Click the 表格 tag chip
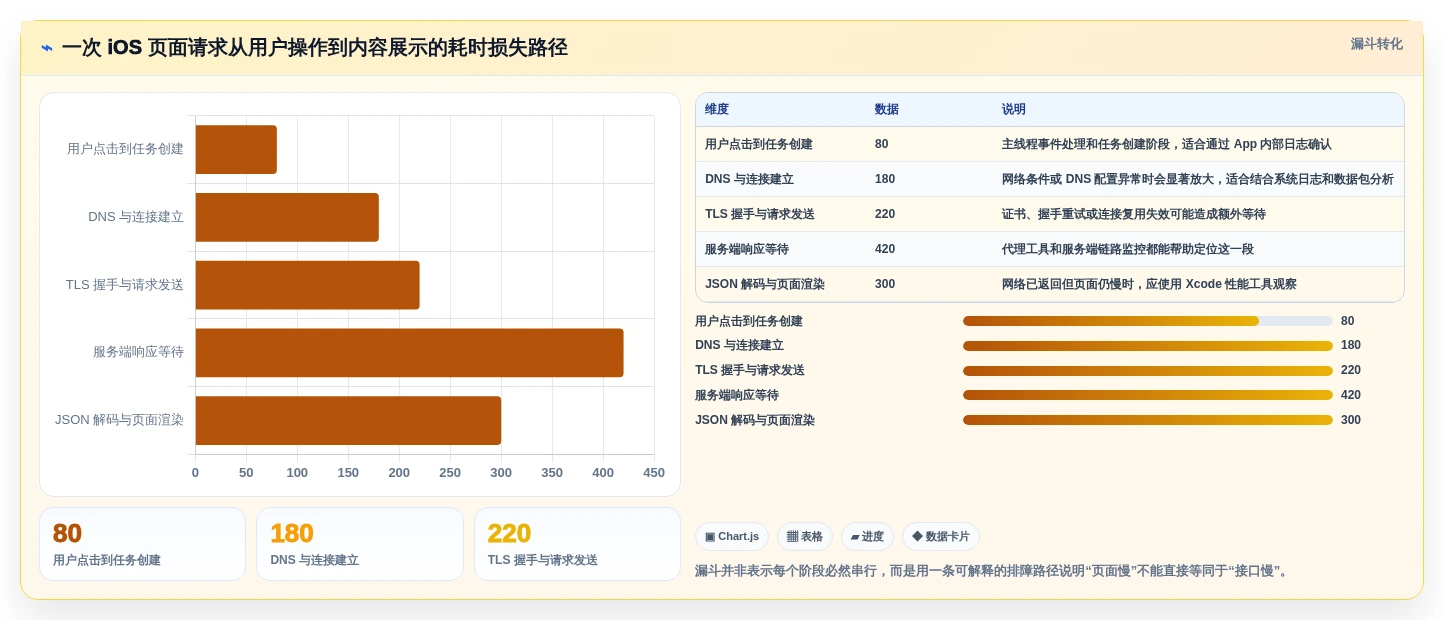Viewport: 1444px width, 620px height. pyautogui.click(x=805, y=536)
